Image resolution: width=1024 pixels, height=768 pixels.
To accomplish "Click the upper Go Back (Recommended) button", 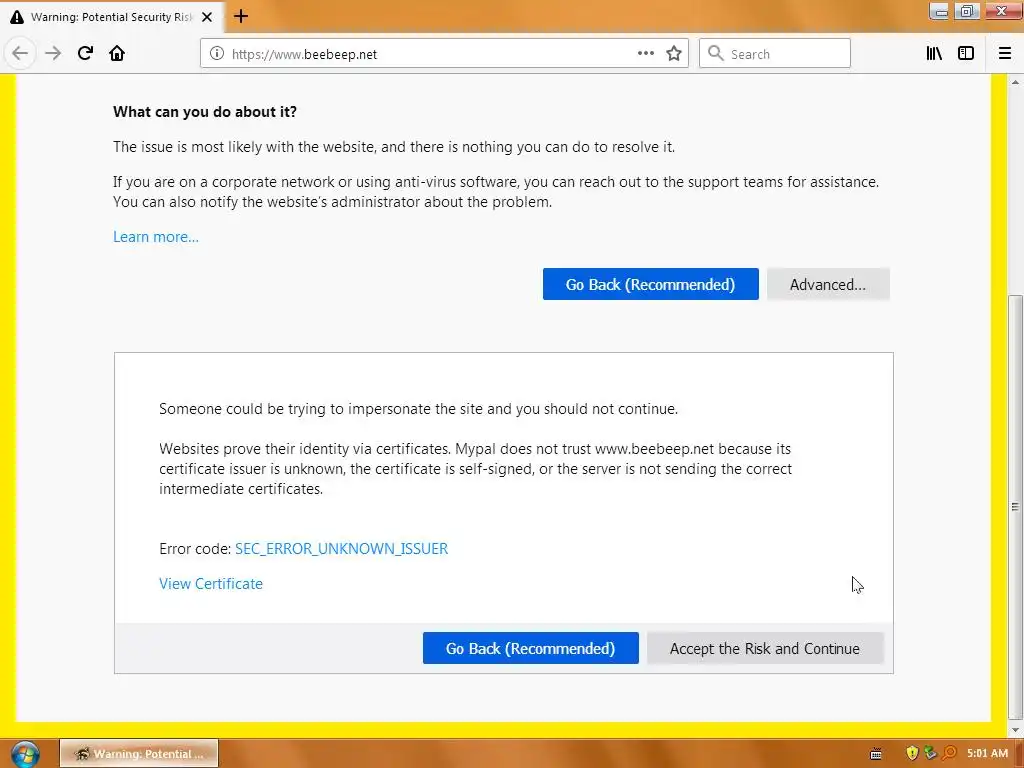I will click(x=650, y=284).
